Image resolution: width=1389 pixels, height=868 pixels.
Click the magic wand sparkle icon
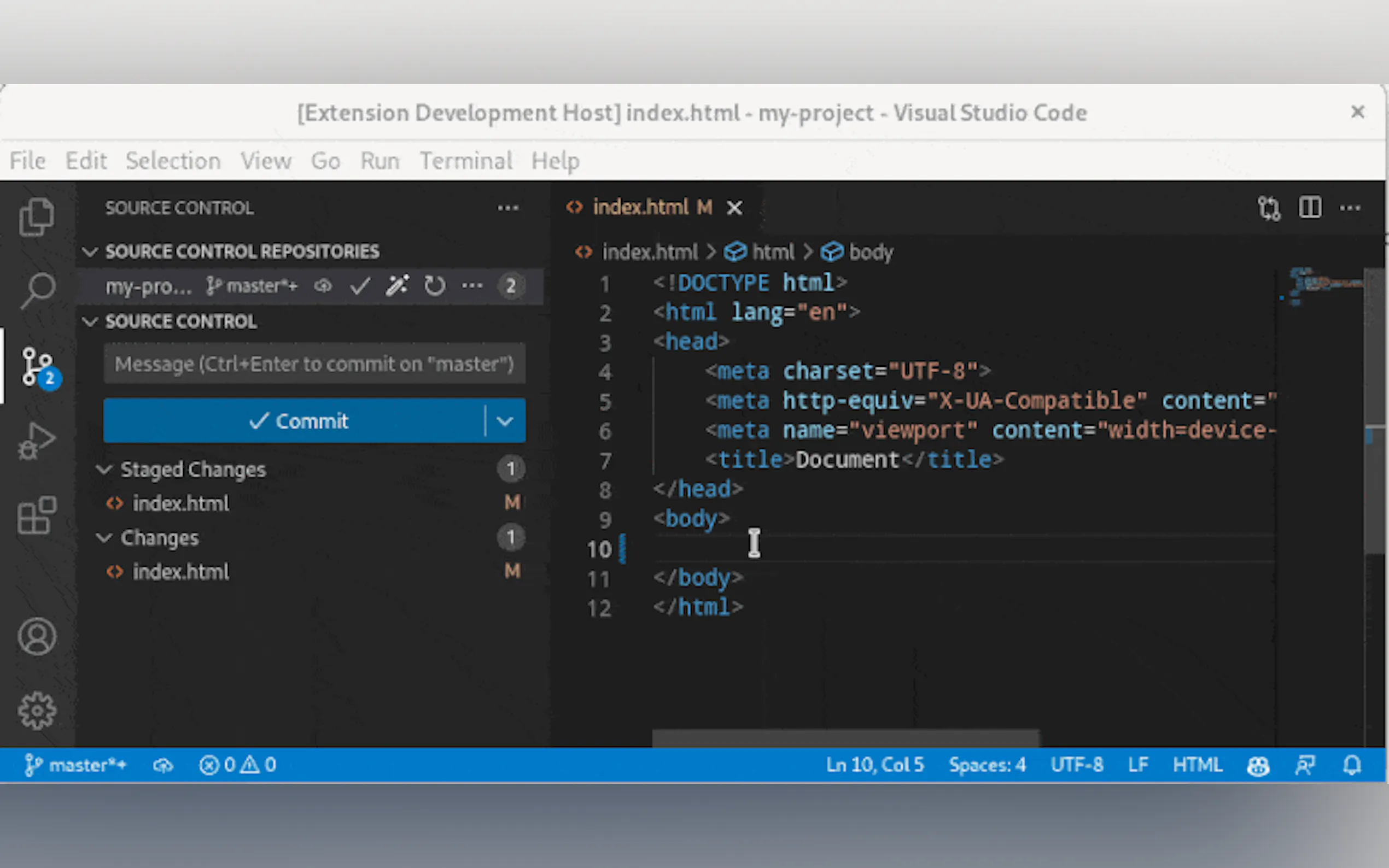pyautogui.click(x=398, y=285)
